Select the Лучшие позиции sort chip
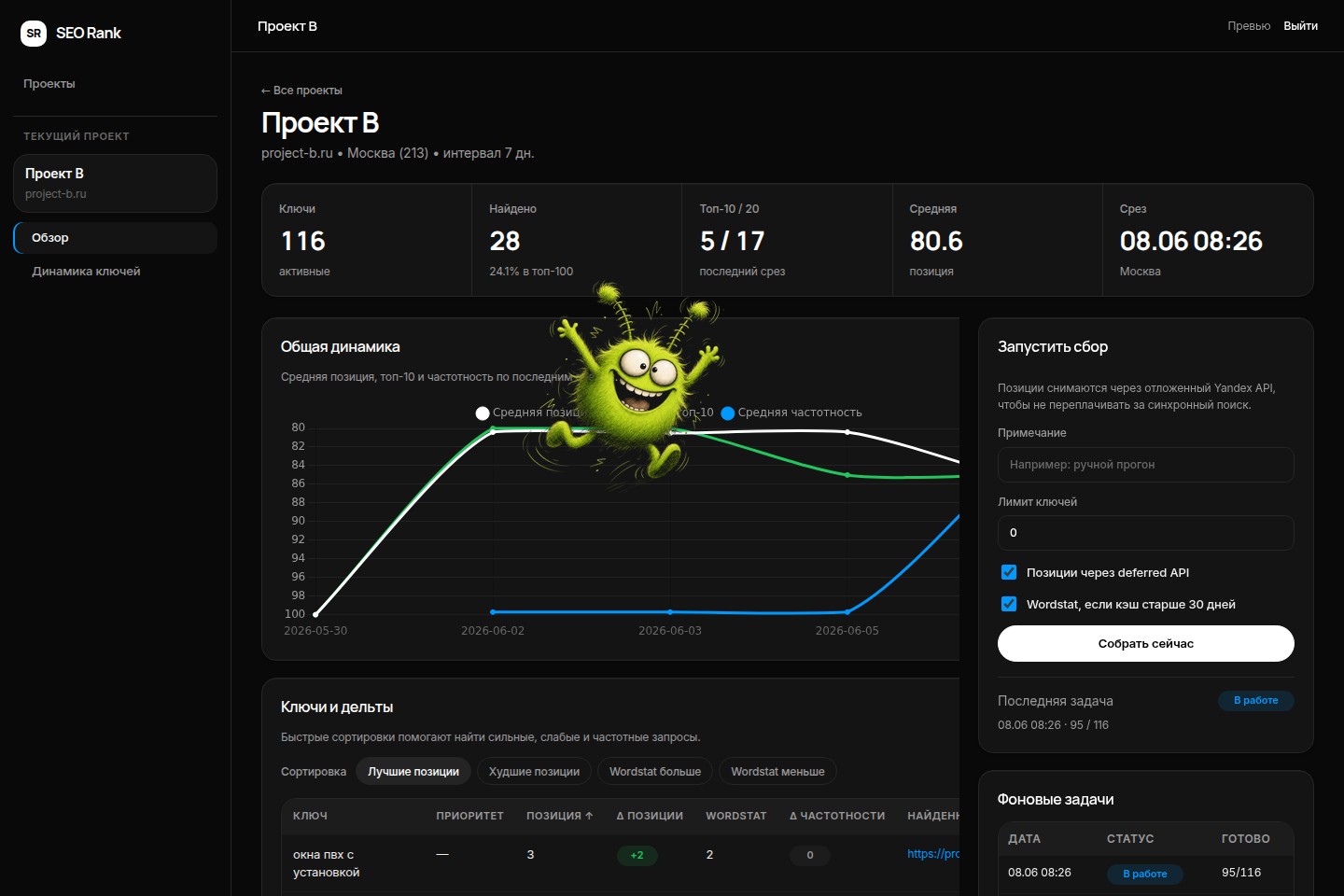The width and height of the screenshot is (1344, 896). (x=413, y=772)
